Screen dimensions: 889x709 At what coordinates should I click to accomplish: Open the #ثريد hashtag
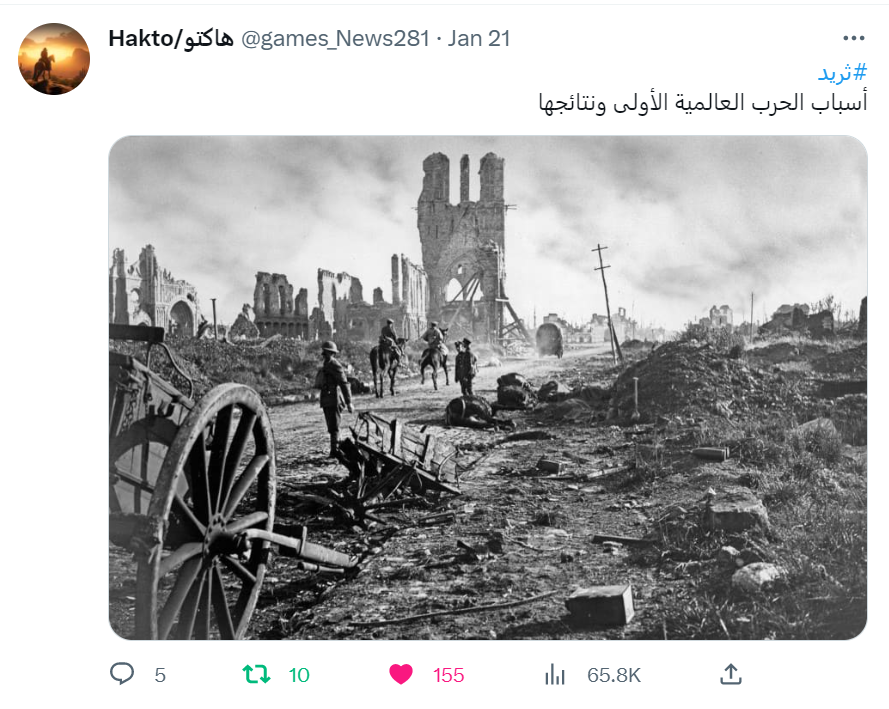842,73
